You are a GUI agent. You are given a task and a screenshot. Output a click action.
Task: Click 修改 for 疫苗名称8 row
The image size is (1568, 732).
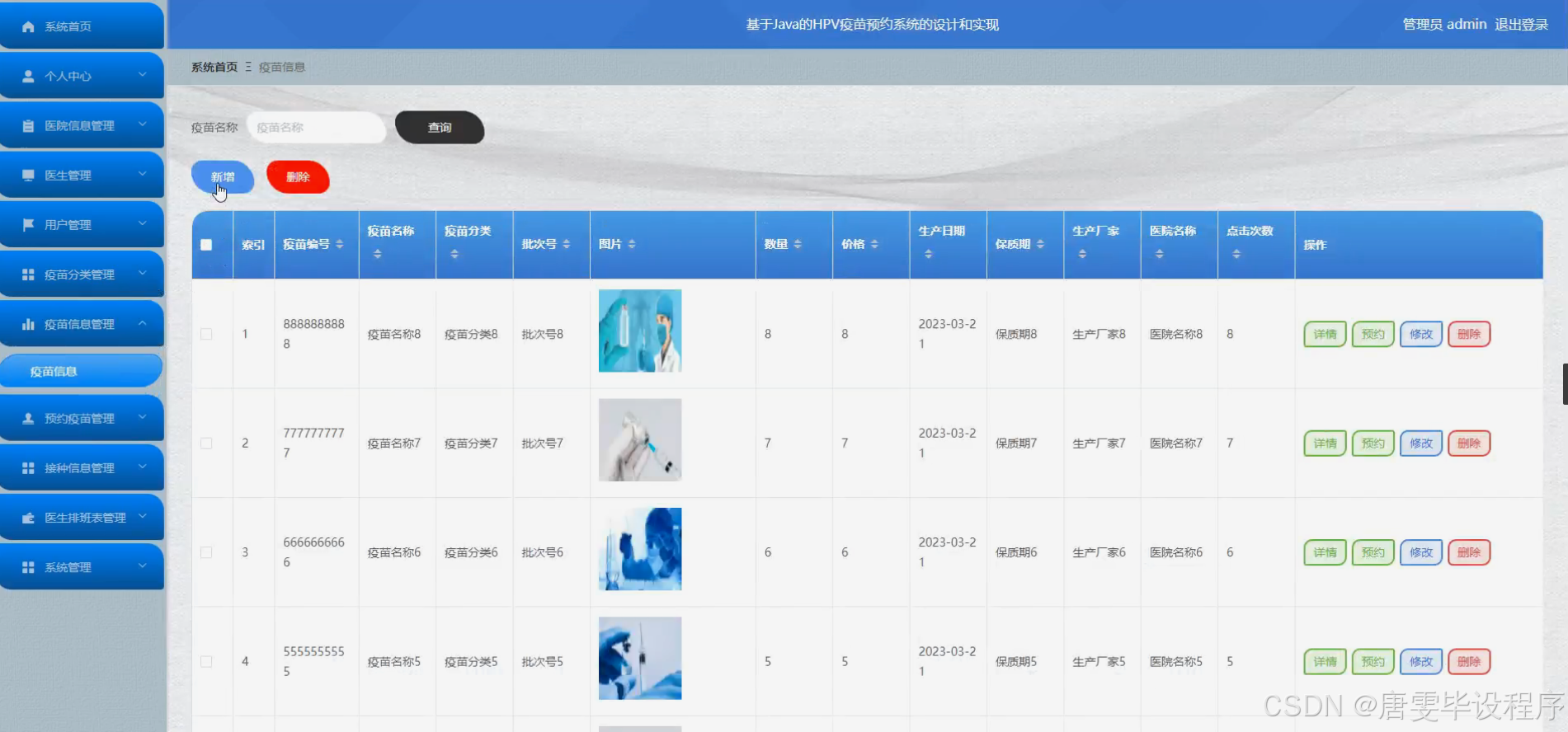pyautogui.click(x=1420, y=334)
